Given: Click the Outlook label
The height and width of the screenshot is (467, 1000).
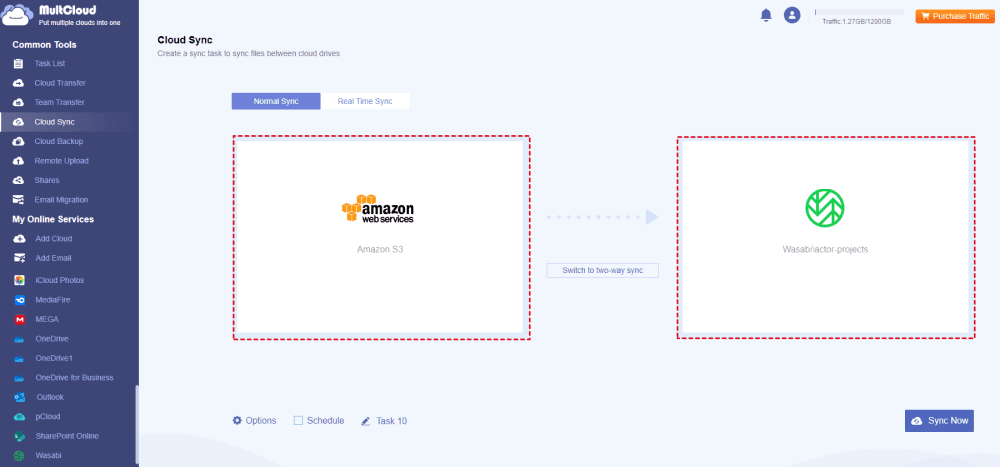Looking at the screenshot, I should [50, 397].
